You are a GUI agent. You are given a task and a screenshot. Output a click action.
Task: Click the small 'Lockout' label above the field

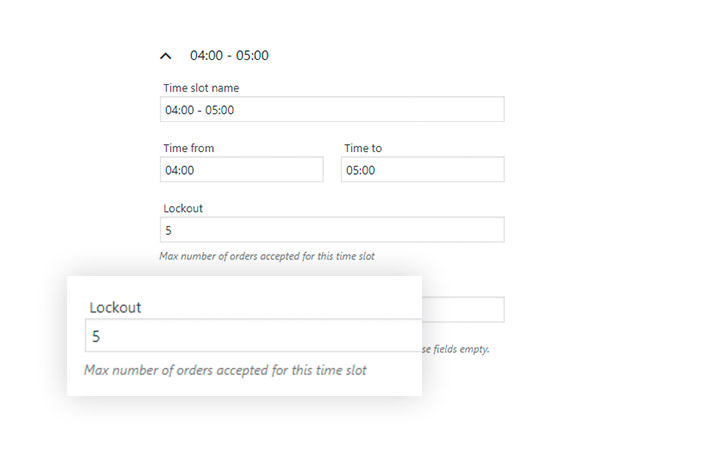(x=183, y=208)
